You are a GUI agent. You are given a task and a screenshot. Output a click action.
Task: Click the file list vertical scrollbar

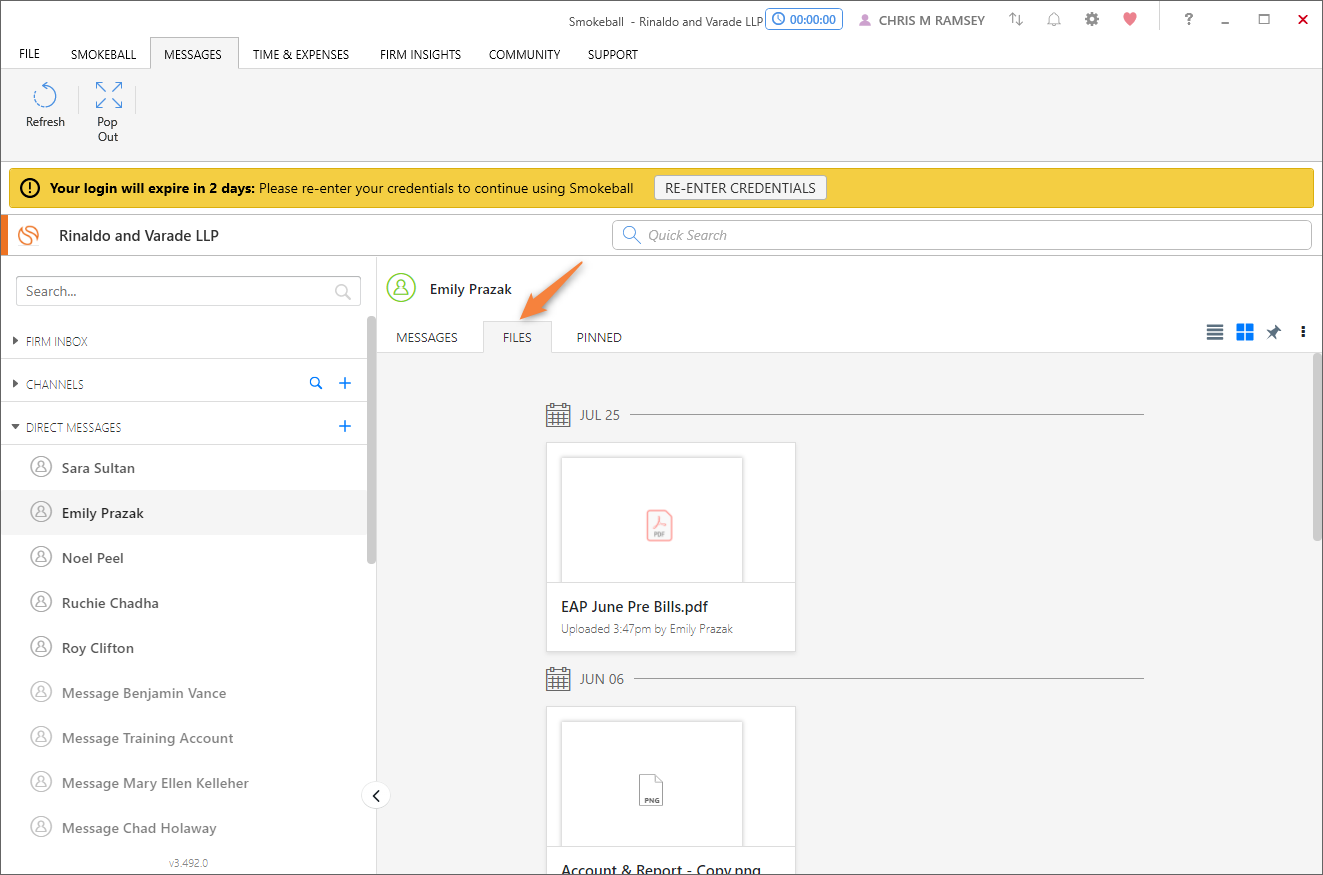tap(1317, 447)
